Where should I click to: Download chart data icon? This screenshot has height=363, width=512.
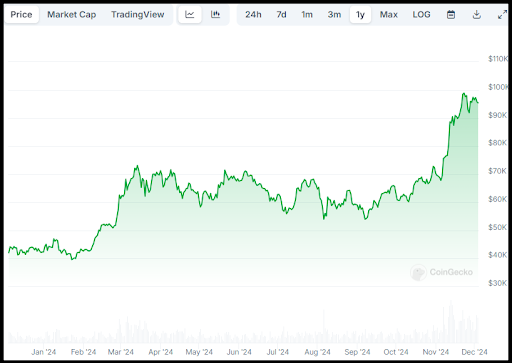pyautogui.click(x=477, y=15)
